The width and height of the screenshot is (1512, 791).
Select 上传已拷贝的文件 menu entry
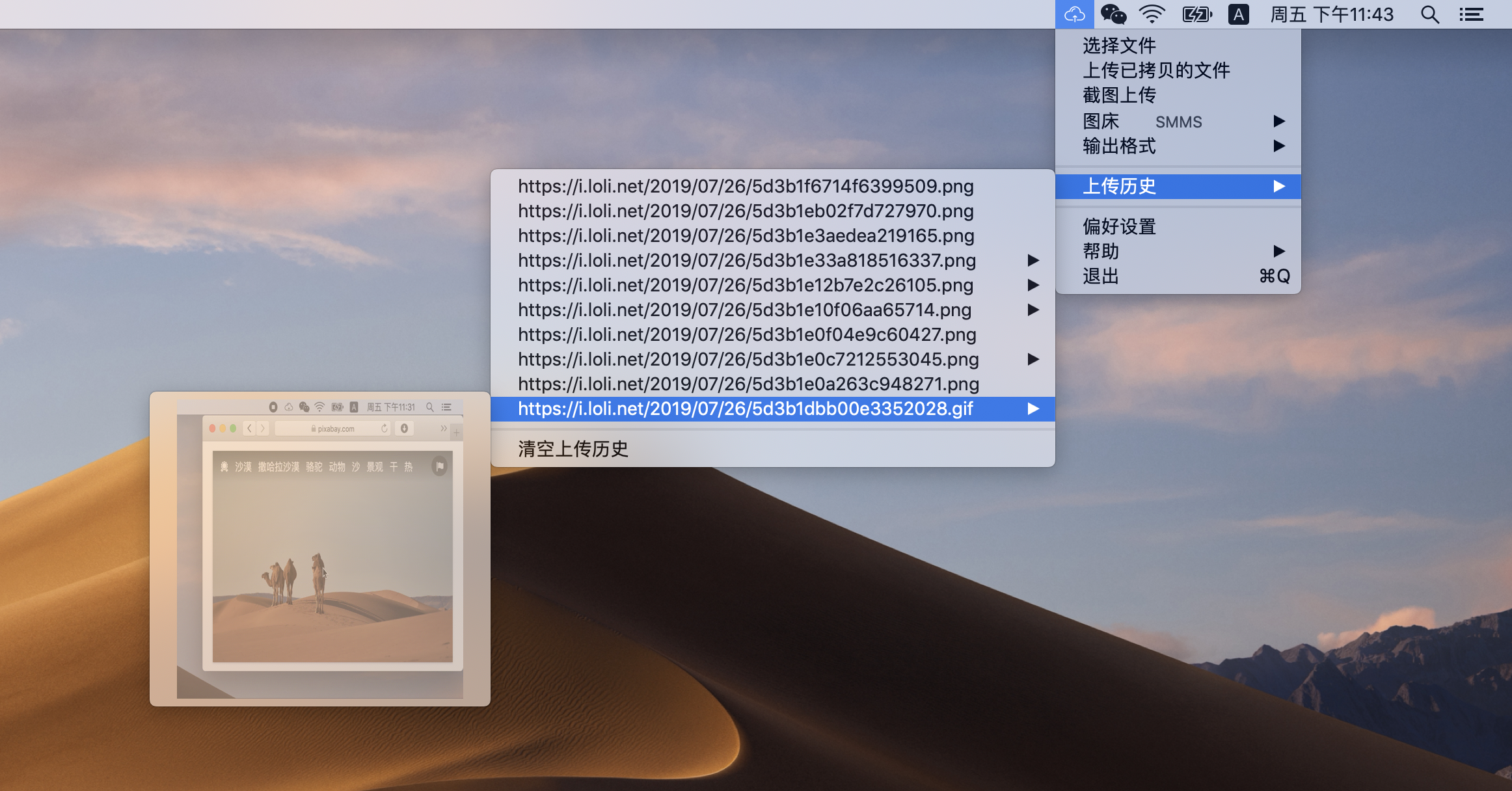coord(1156,70)
